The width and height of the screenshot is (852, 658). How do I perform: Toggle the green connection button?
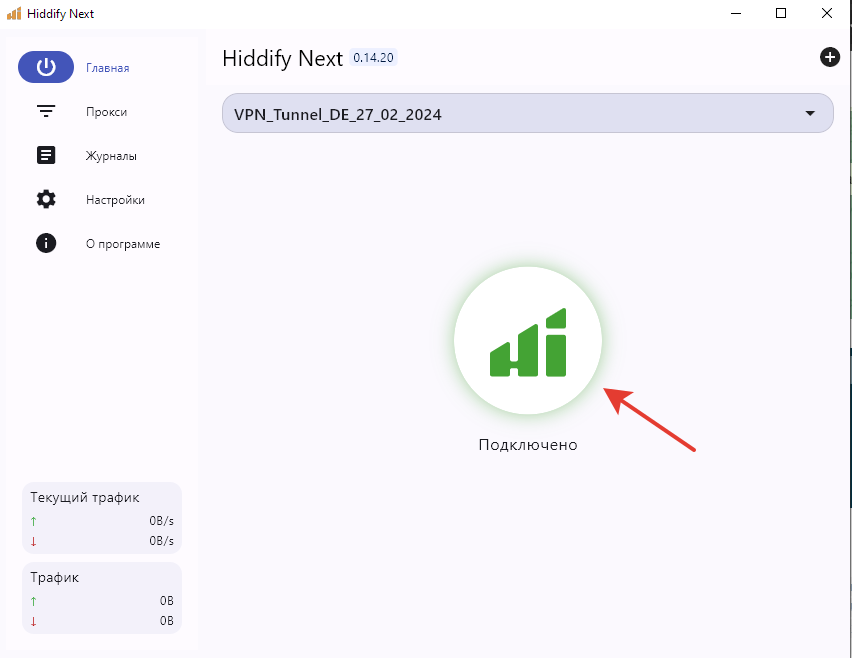tap(528, 341)
